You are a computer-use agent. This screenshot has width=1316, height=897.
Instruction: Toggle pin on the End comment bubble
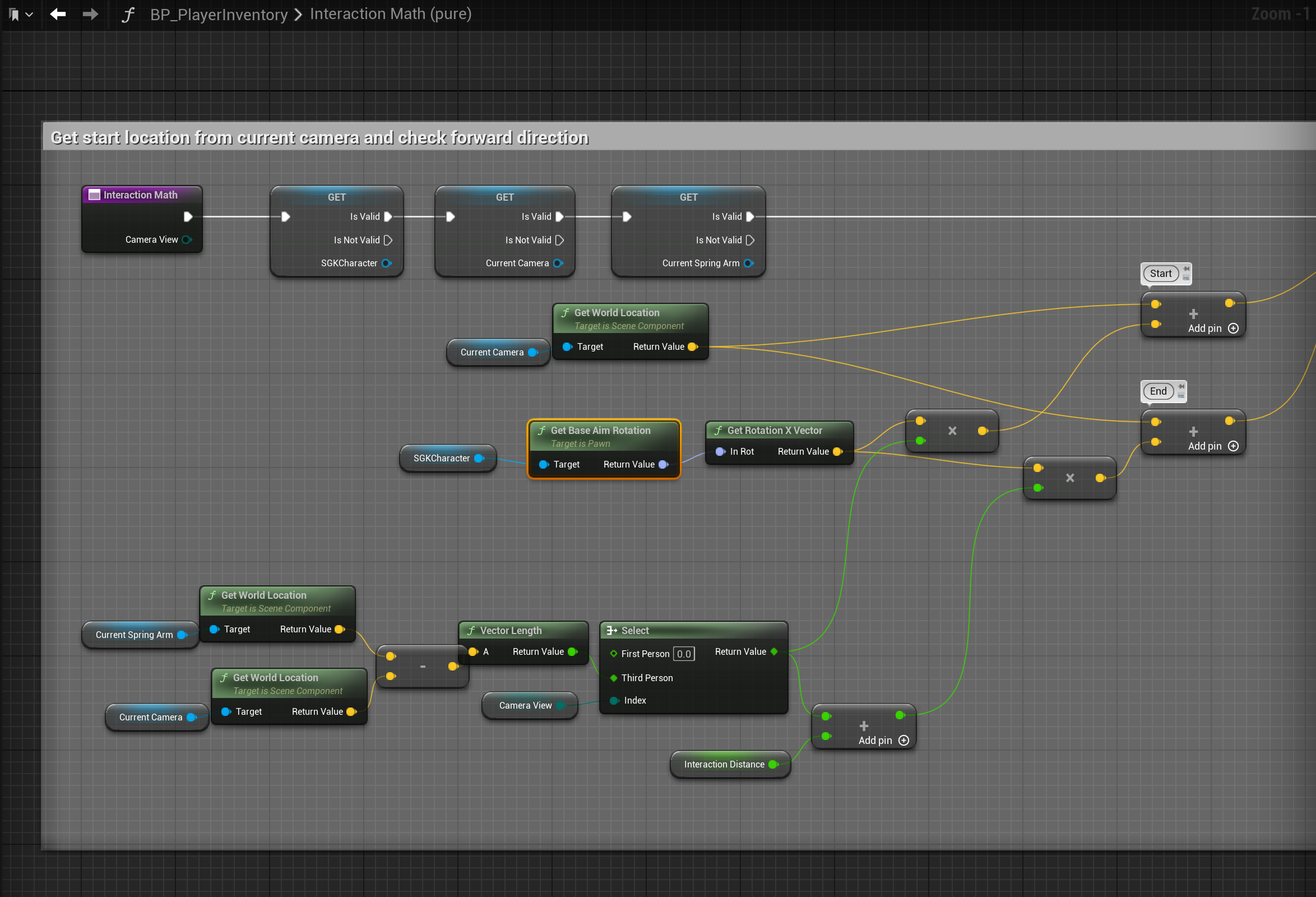tap(1181, 387)
